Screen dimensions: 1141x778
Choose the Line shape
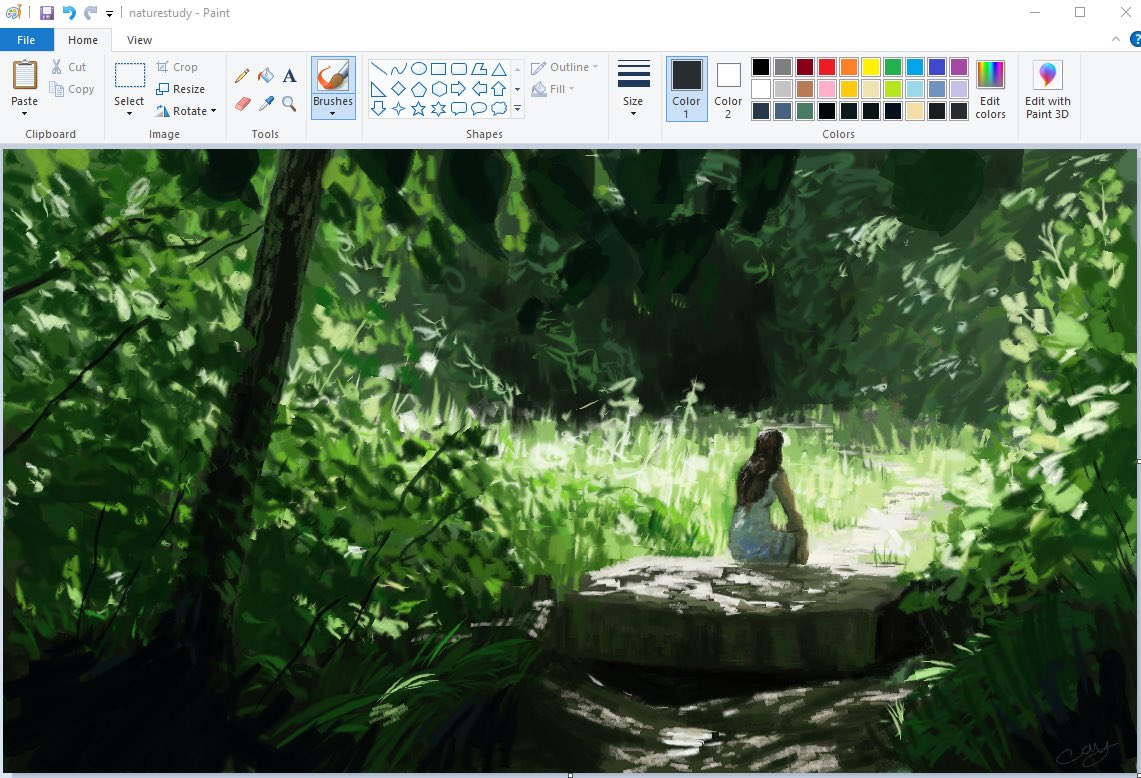click(x=378, y=69)
